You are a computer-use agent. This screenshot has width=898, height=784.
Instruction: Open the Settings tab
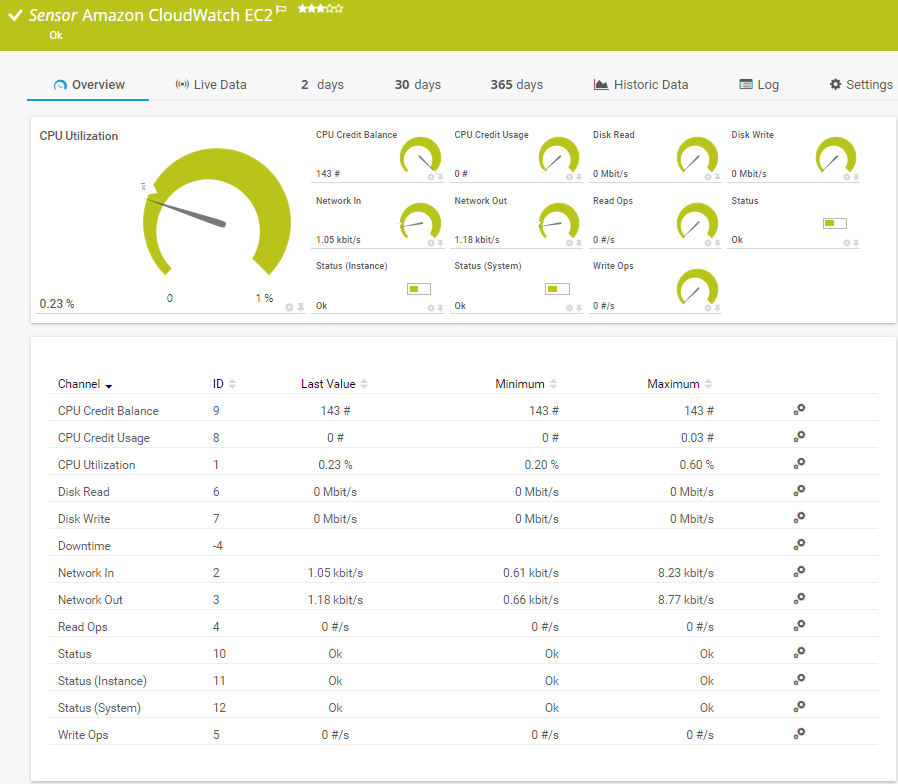point(860,85)
